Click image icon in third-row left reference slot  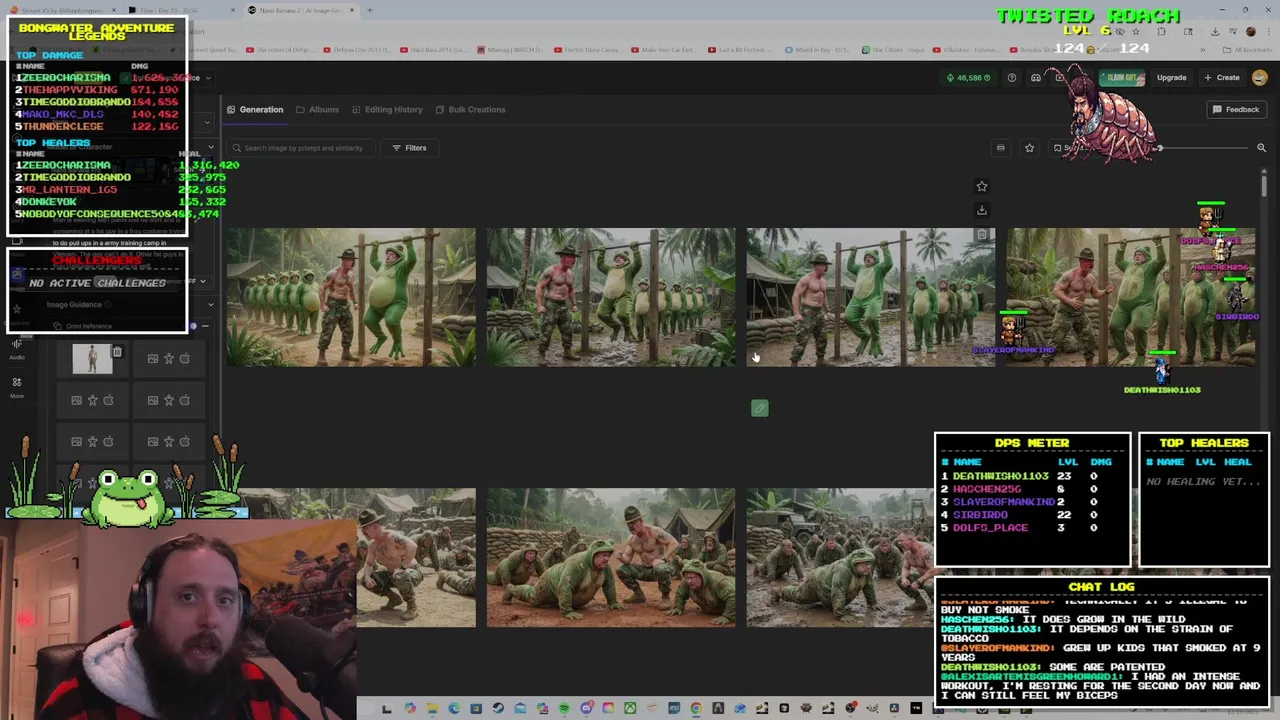click(x=76, y=441)
